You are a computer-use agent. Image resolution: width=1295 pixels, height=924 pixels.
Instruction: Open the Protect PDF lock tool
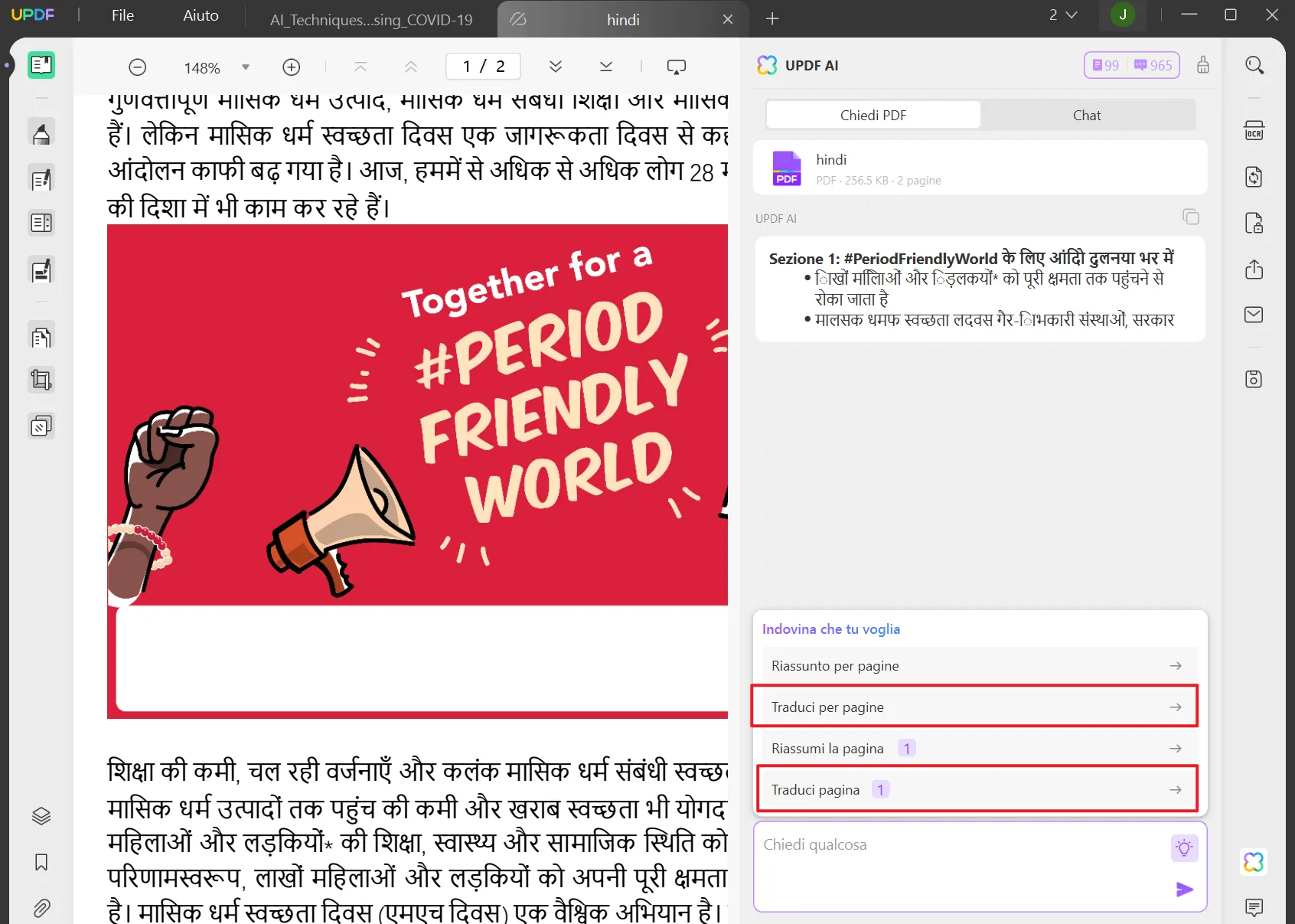[1254, 223]
